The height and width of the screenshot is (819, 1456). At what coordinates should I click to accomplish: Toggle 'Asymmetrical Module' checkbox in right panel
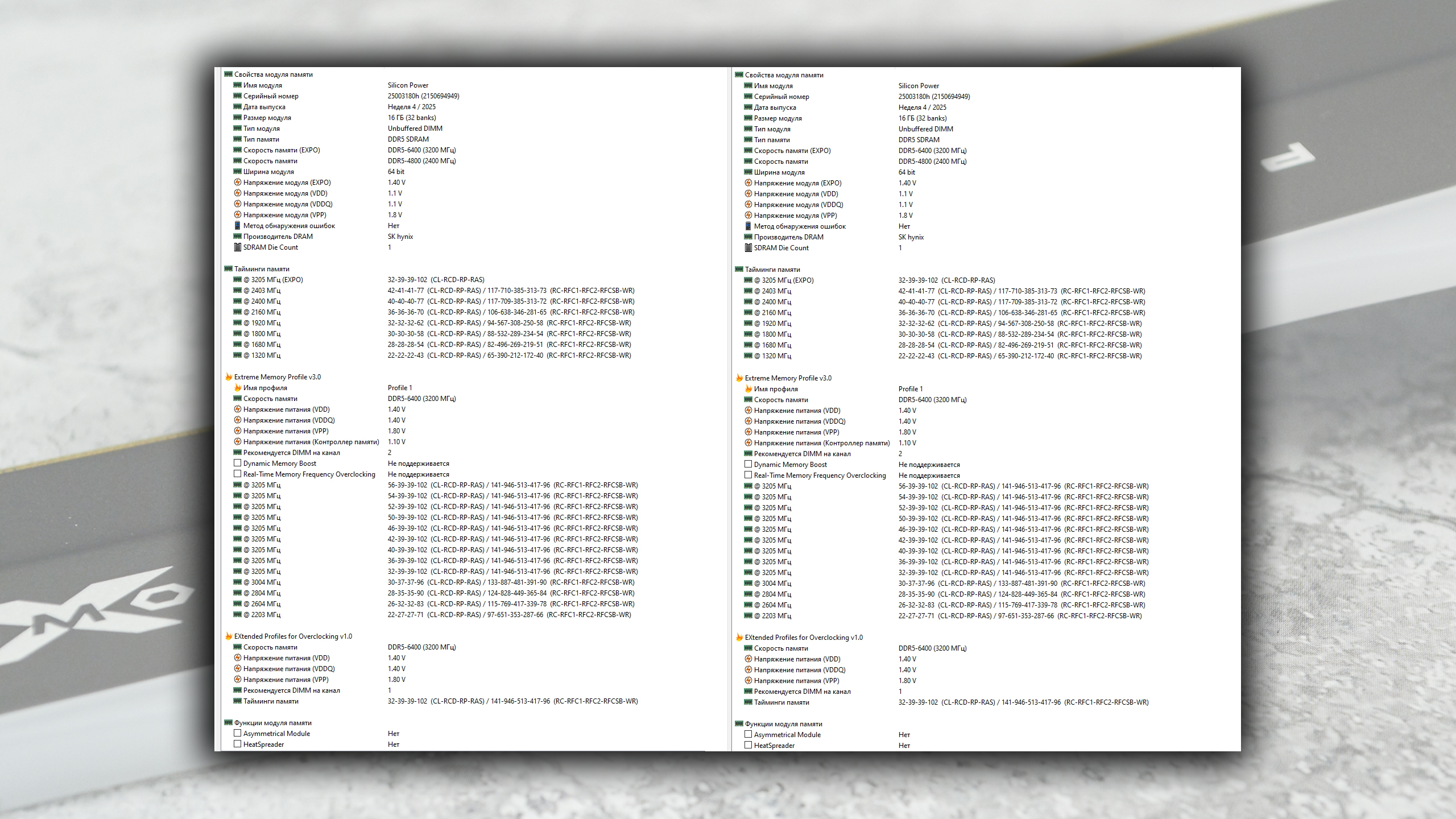pyautogui.click(x=748, y=734)
